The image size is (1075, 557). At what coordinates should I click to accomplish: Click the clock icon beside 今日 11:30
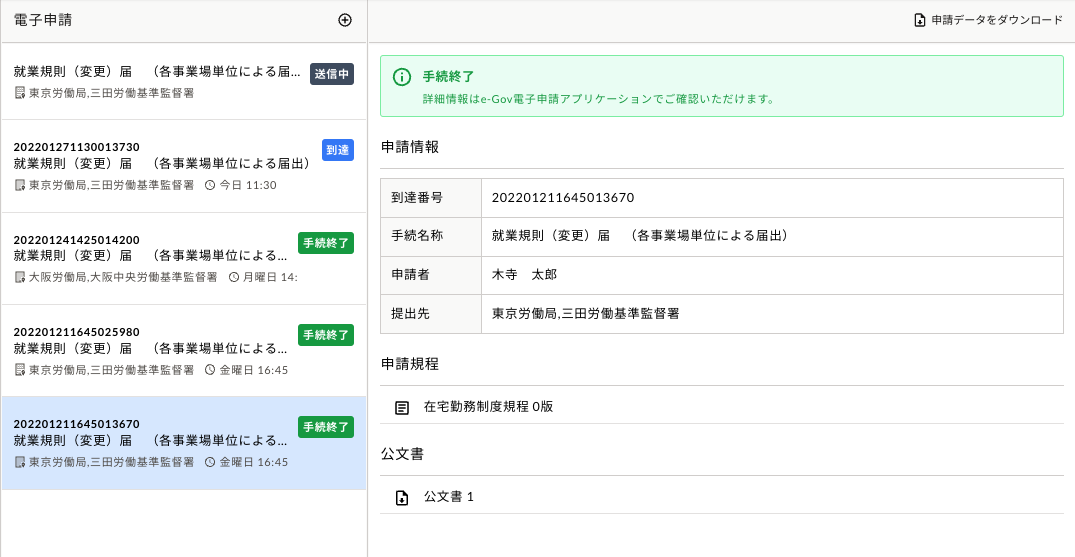tap(210, 185)
